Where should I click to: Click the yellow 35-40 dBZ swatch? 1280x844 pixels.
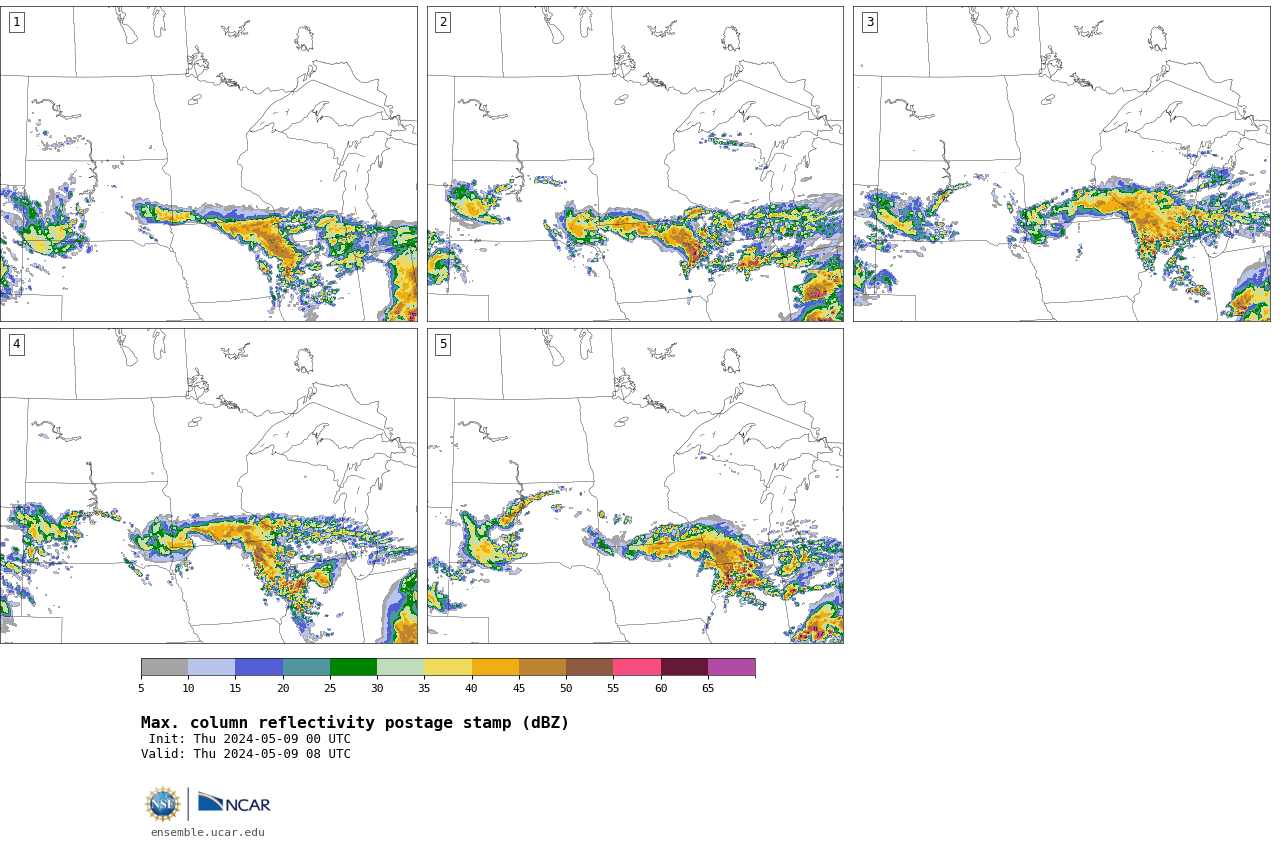pyautogui.click(x=448, y=667)
